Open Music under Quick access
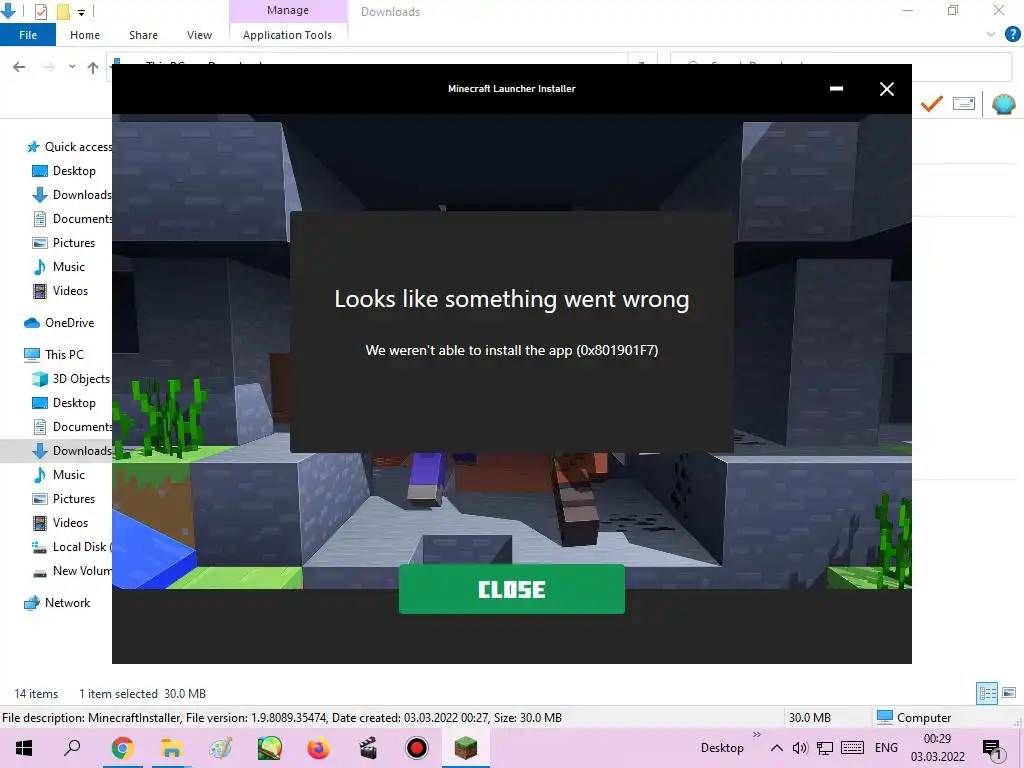The height and width of the screenshot is (768, 1024). (x=59, y=267)
